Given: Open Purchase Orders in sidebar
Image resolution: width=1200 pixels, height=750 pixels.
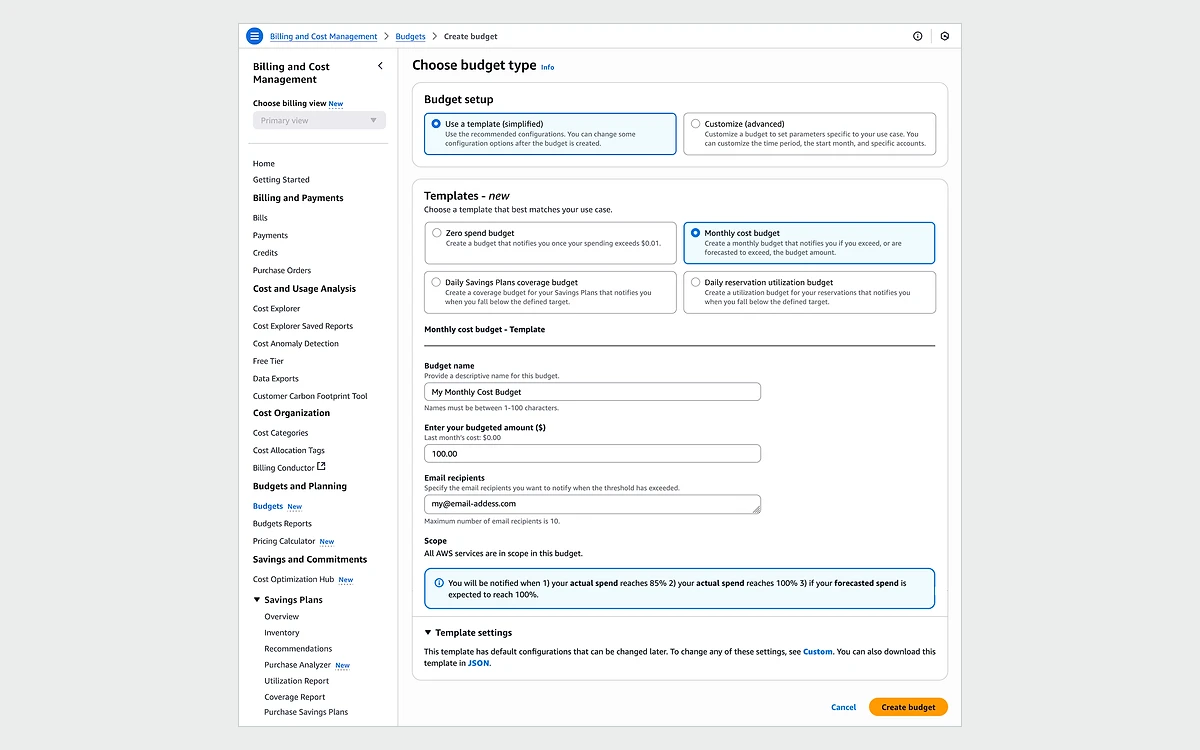Looking at the screenshot, I should point(282,270).
